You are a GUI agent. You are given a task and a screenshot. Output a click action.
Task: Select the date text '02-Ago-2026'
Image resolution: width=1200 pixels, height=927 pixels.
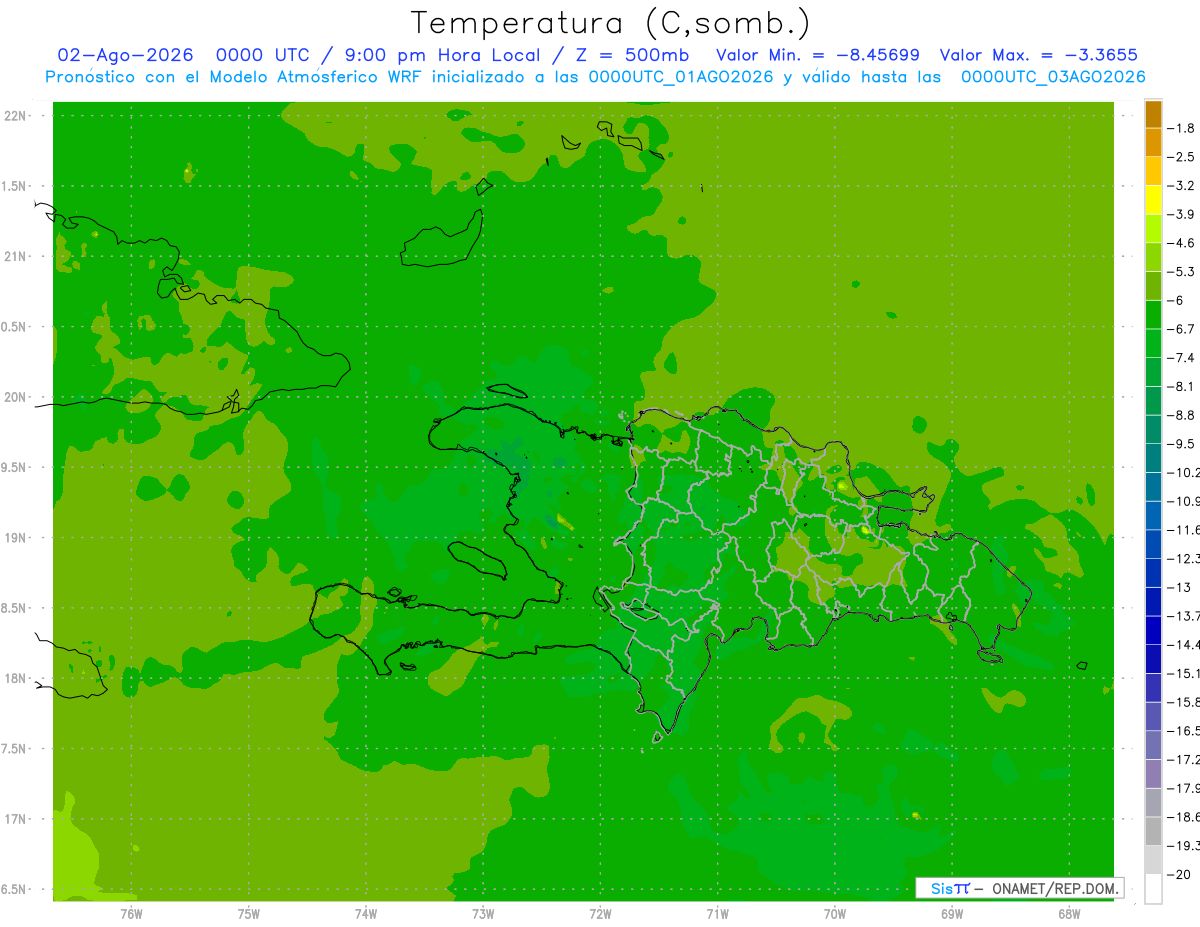pos(125,55)
